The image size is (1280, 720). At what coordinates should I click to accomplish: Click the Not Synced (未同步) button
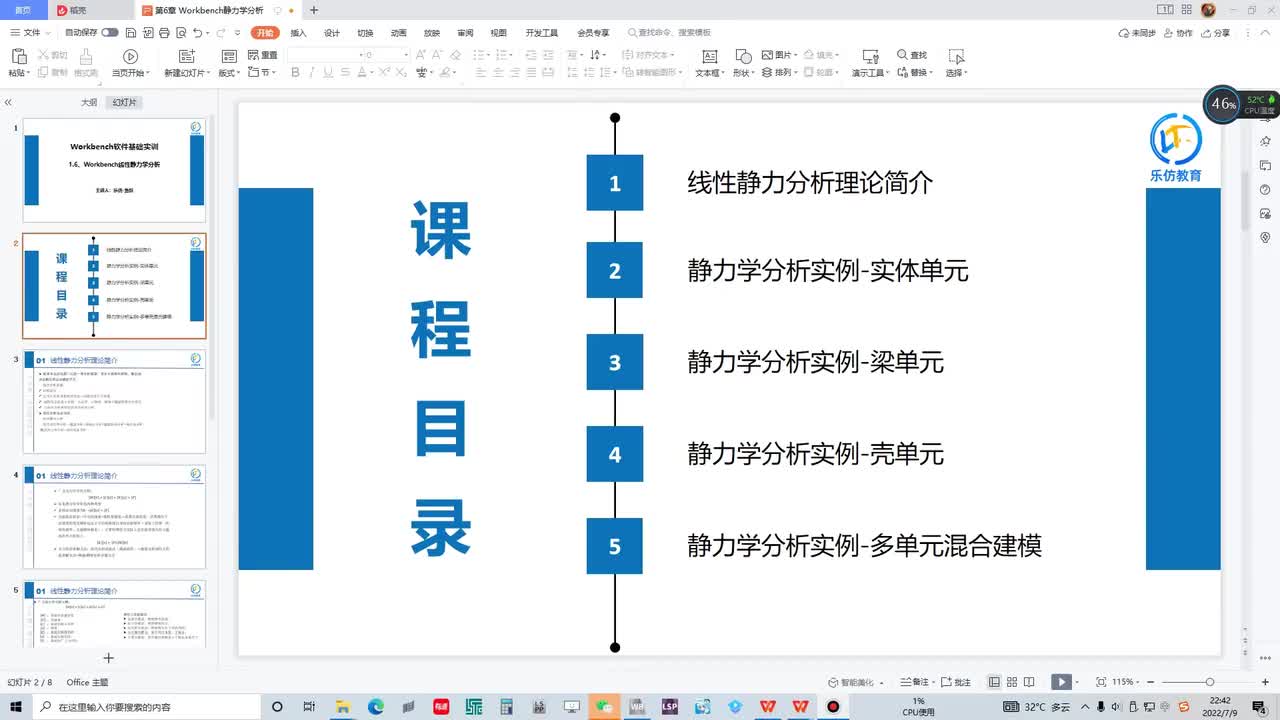click(x=1137, y=33)
